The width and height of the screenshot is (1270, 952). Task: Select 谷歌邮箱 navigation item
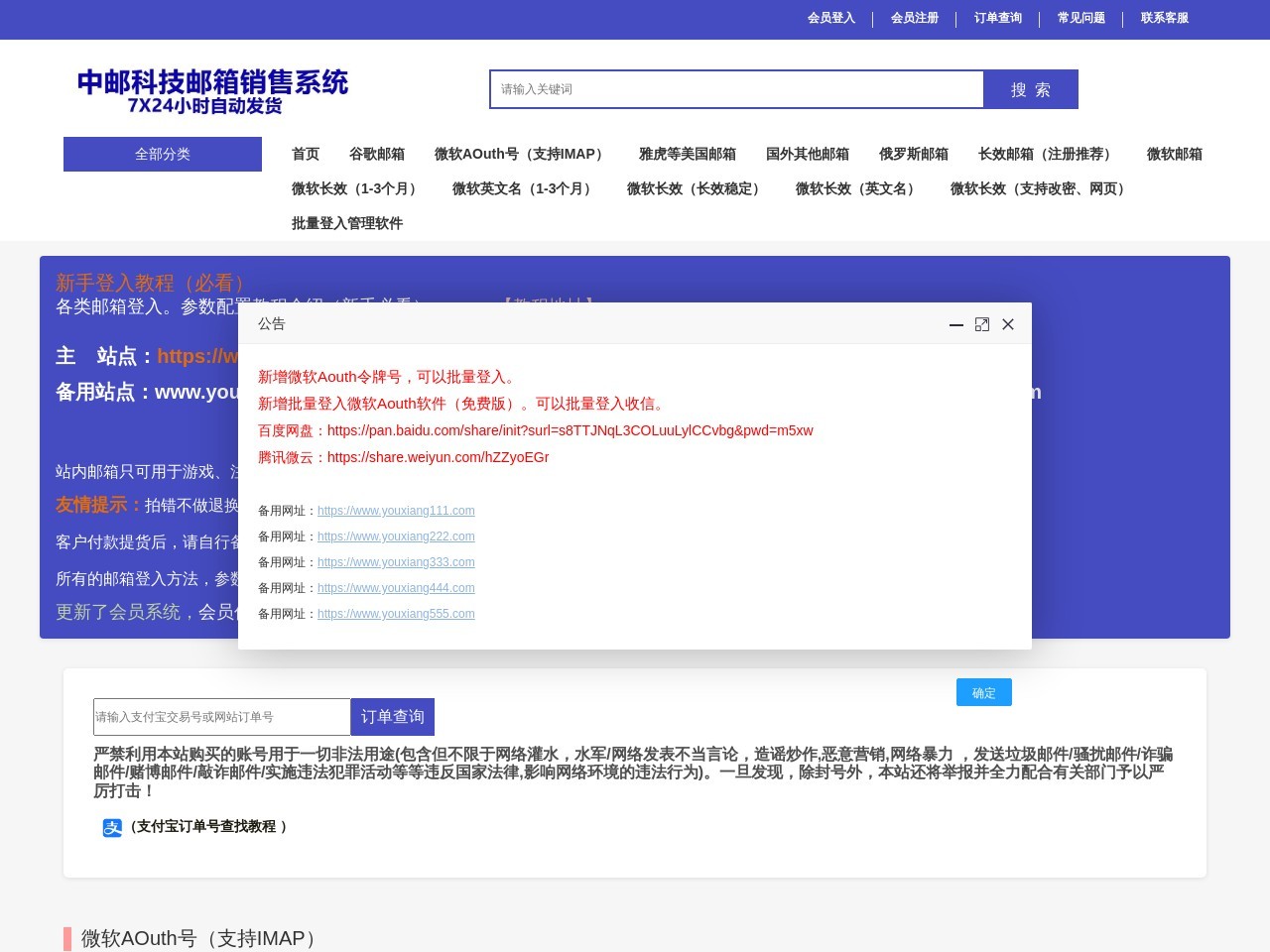tap(377, 154)
